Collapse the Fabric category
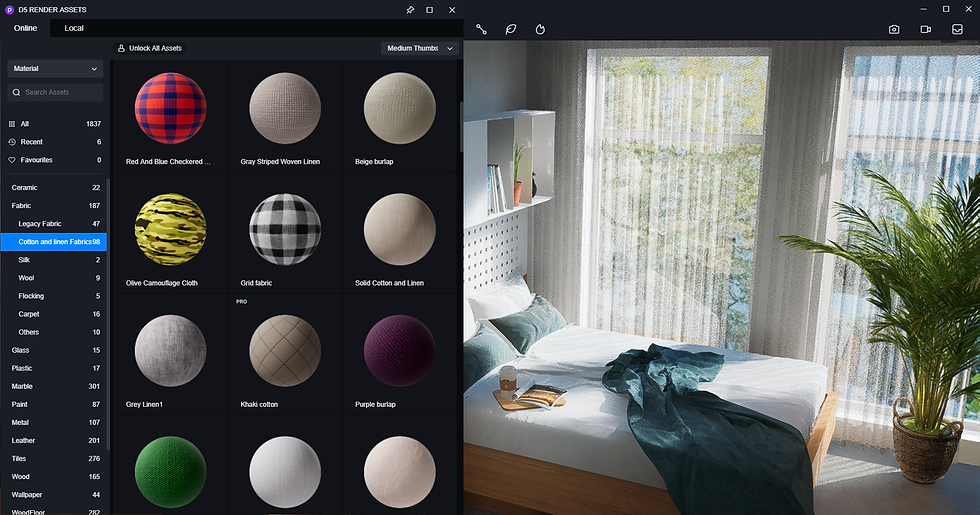This screenshot has height=515, width=980. 54,206
